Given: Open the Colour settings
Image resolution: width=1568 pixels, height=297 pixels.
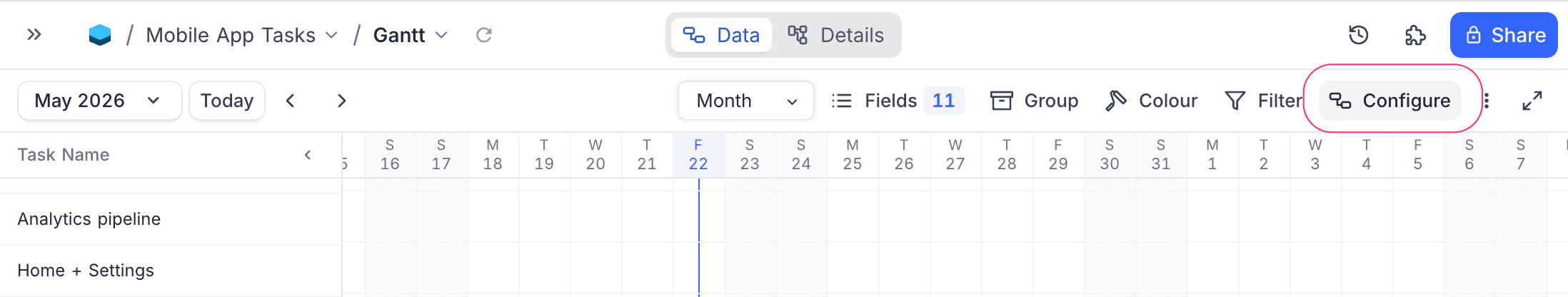Looking at the screenshot, I should [1151, 101].
